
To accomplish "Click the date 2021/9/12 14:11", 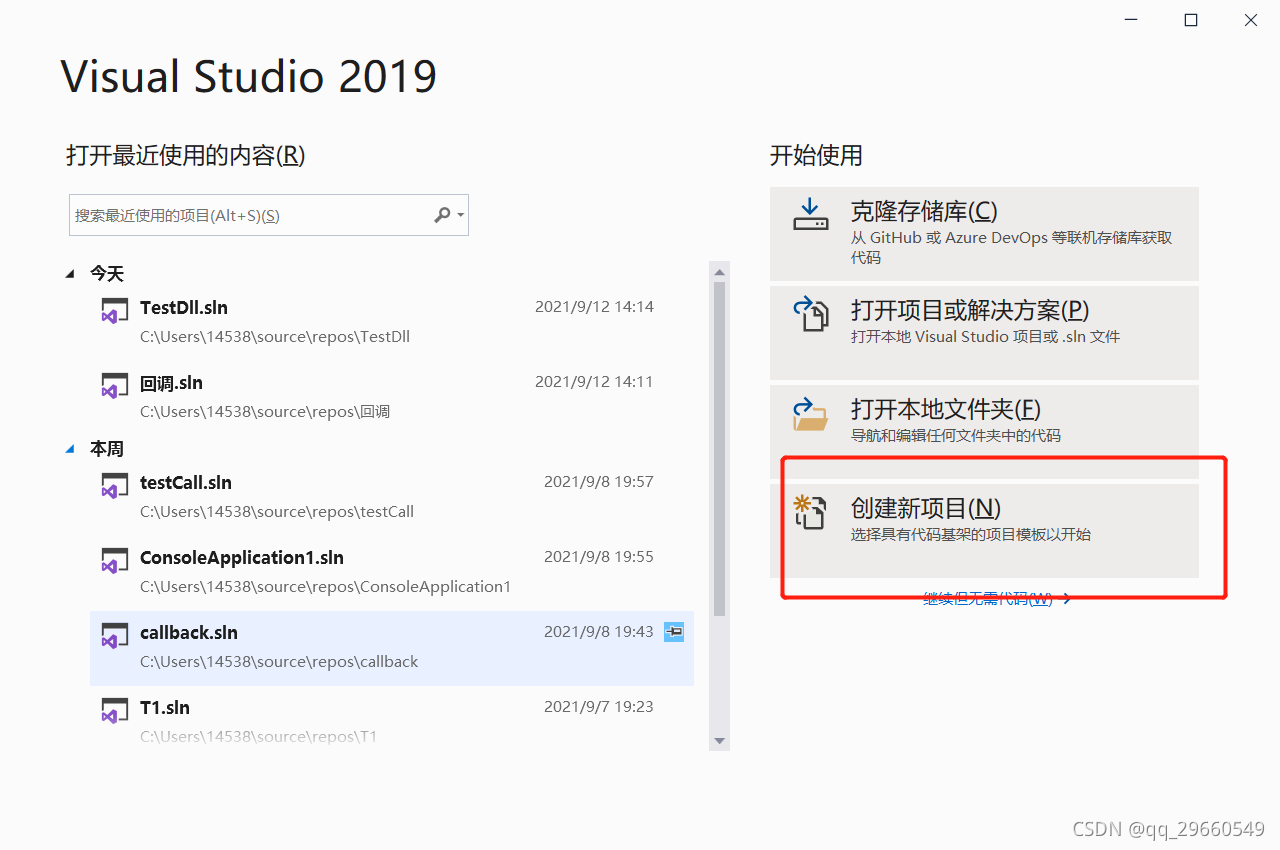I will pos(594,382).
